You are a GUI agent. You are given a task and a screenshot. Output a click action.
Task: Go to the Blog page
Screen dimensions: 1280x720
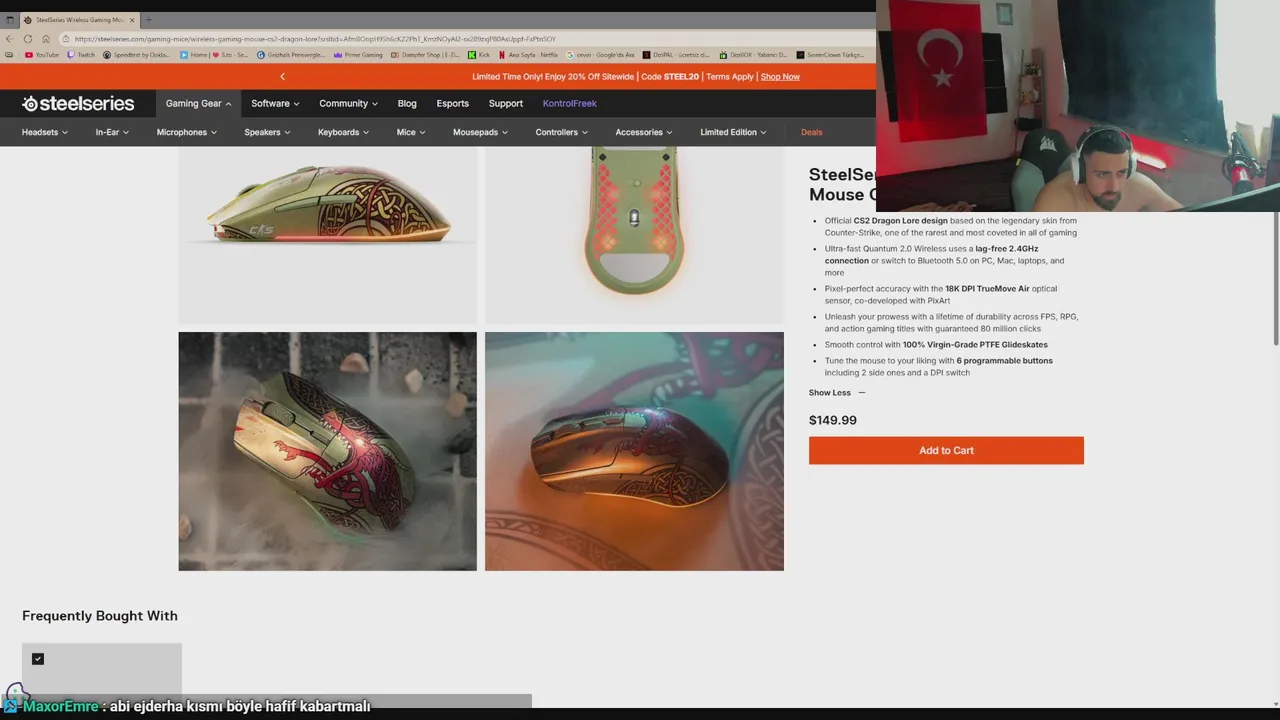[x=407, y=104]
